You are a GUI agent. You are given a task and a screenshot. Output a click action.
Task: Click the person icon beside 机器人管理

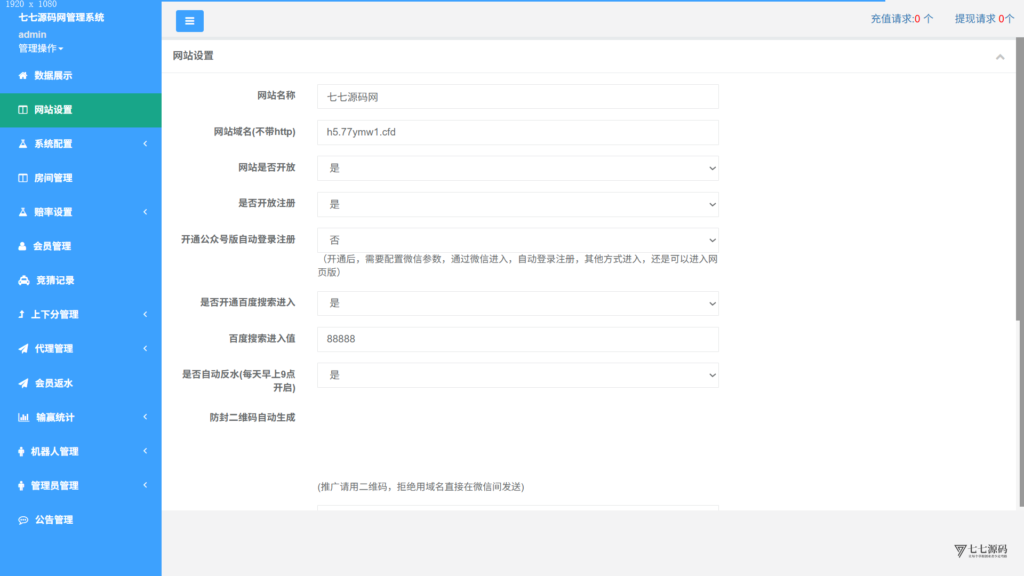click(x=21, y=451)
